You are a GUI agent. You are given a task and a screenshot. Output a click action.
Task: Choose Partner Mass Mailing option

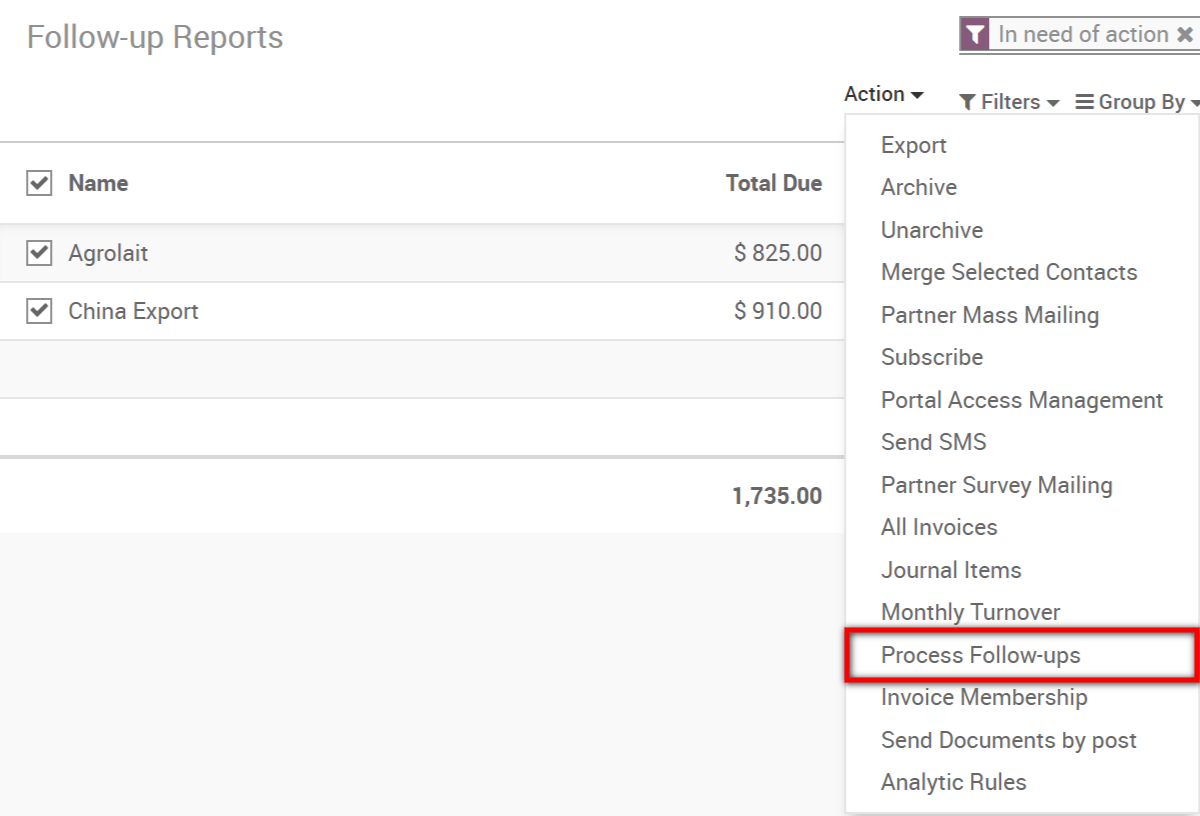[990, 314]
